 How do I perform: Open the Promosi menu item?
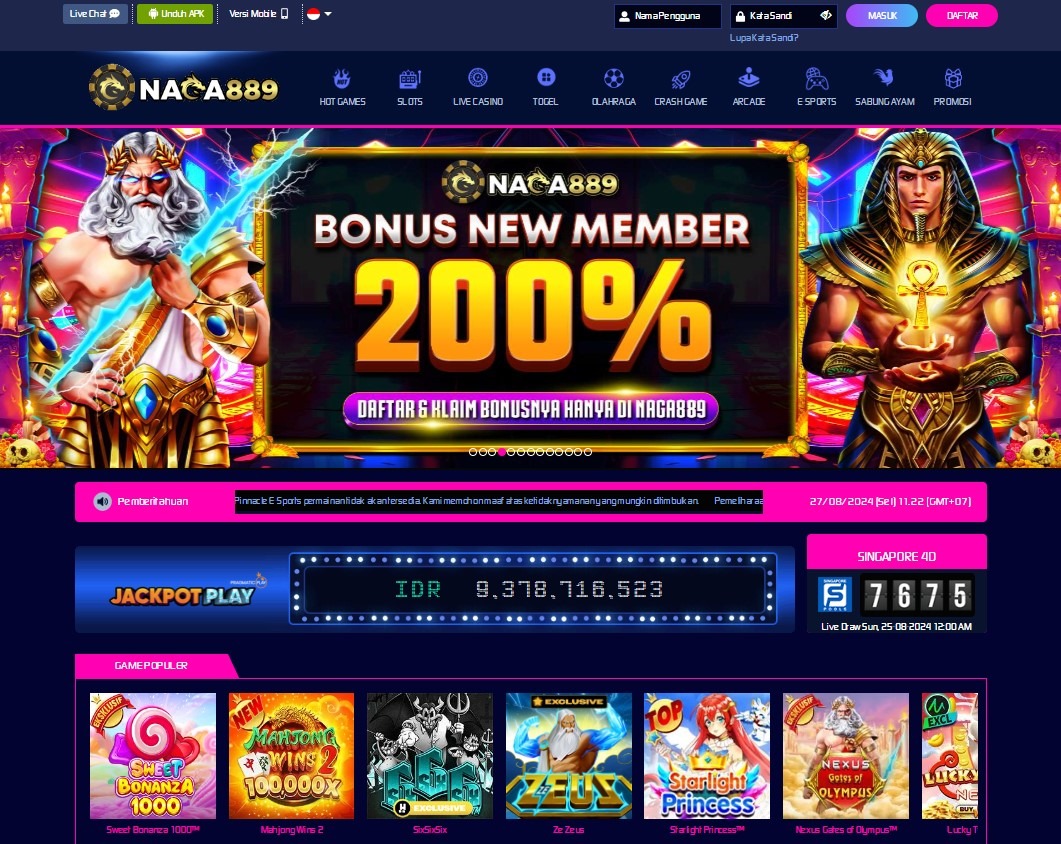[x=952, y=88]
